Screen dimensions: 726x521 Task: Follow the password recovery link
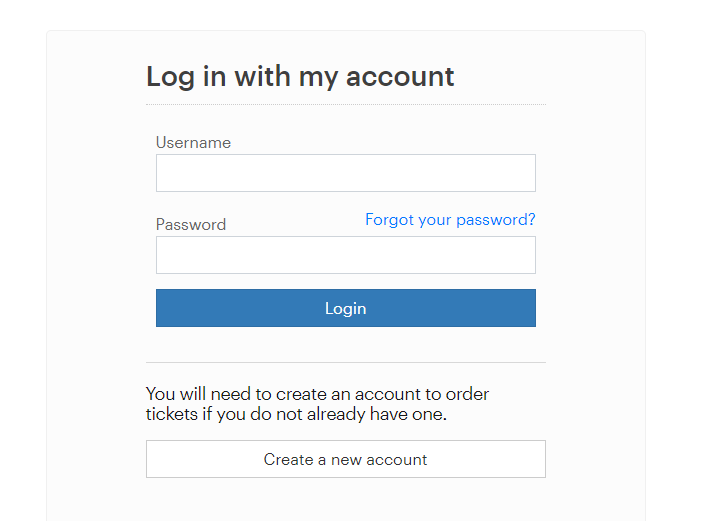pyautogui.click(x=450, y=220)
